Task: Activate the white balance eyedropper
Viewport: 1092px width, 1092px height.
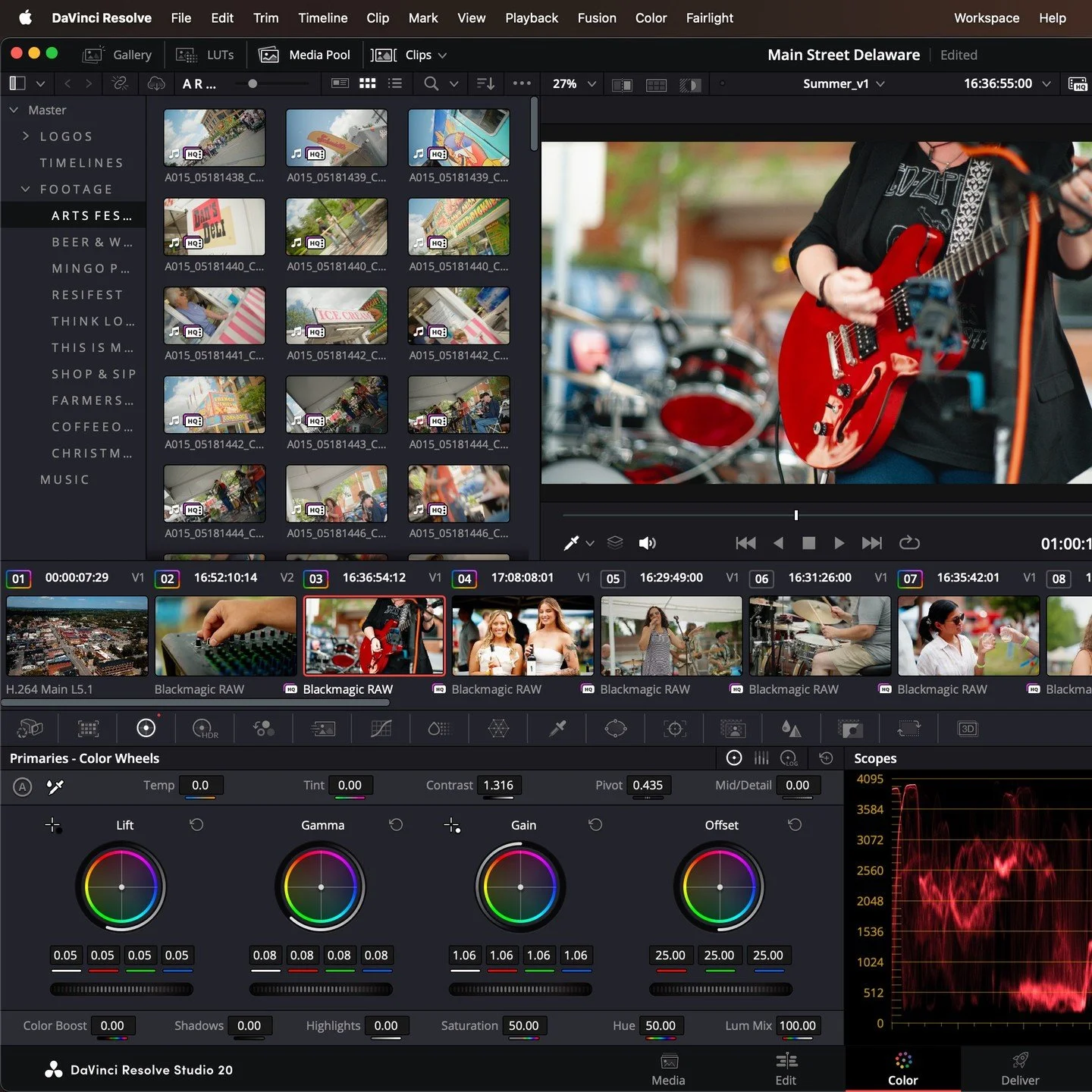Action: 55,786
